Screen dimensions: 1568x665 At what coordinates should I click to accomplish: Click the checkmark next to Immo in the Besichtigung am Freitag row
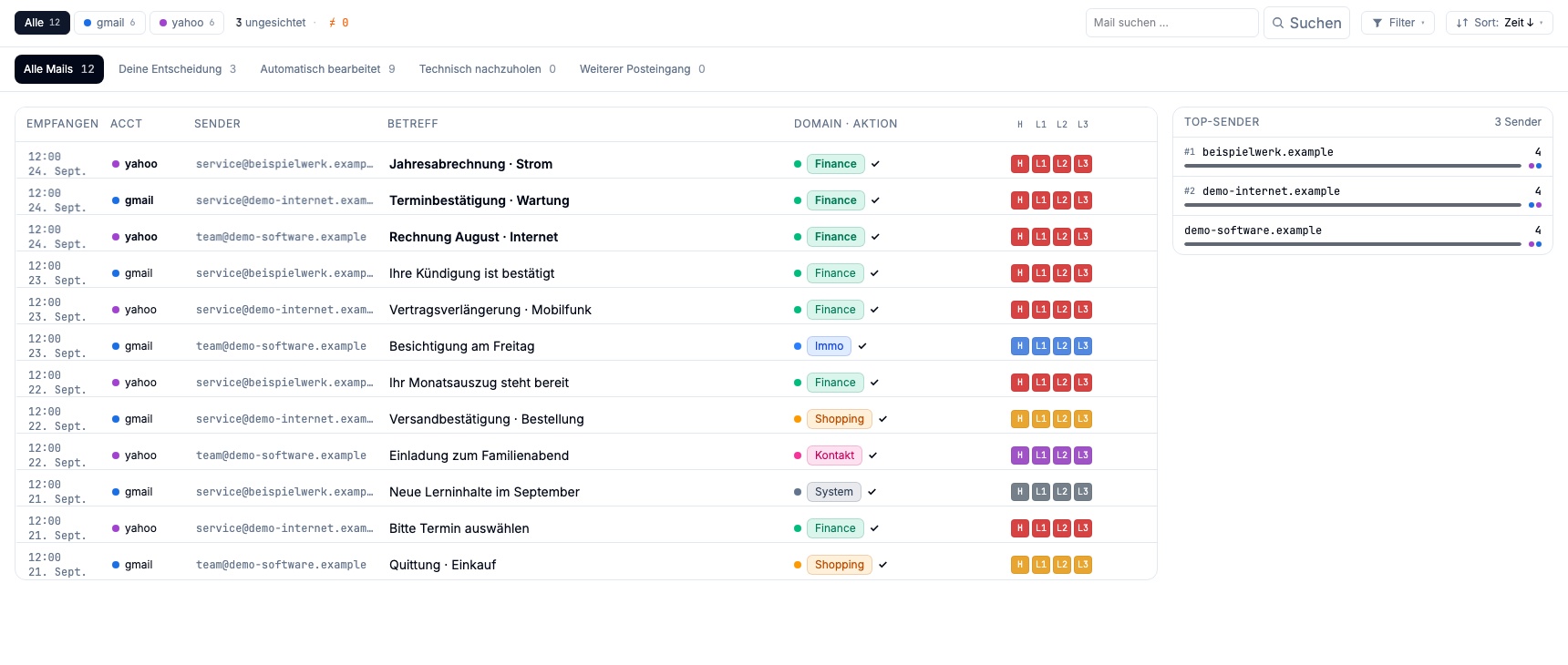(862, 346)
